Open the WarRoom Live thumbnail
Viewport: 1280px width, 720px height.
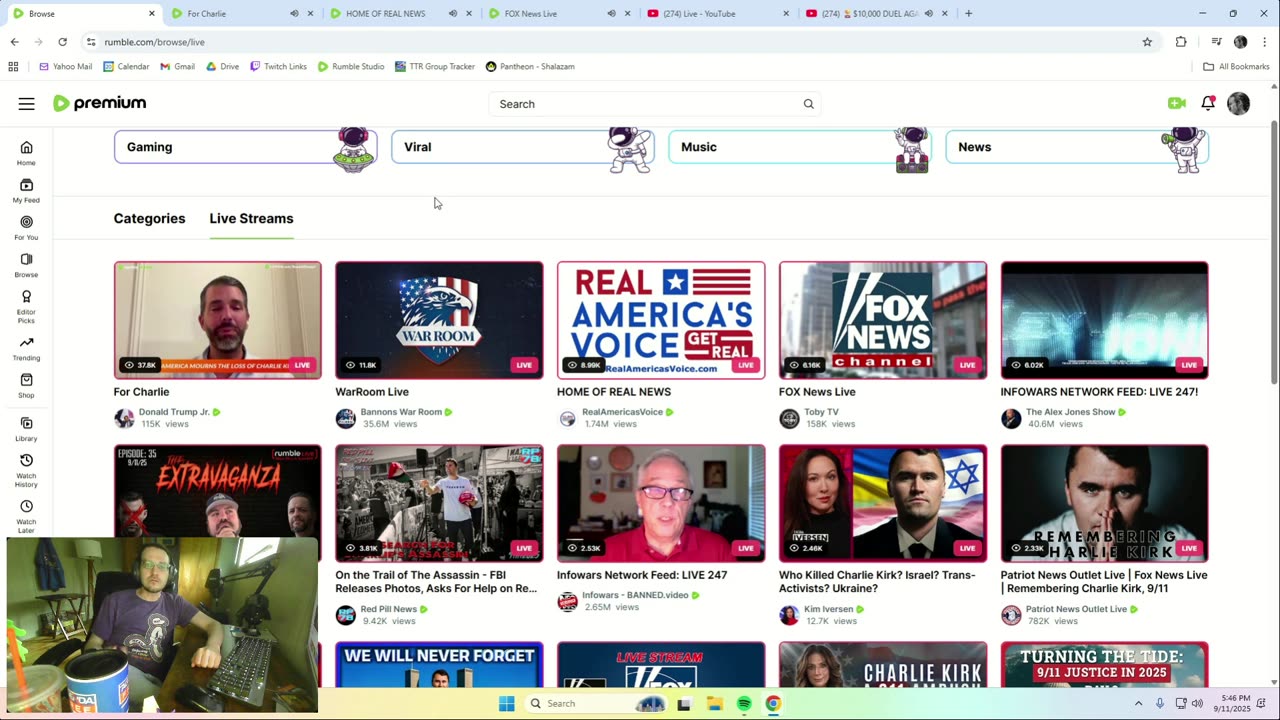(x=439, y=320)
